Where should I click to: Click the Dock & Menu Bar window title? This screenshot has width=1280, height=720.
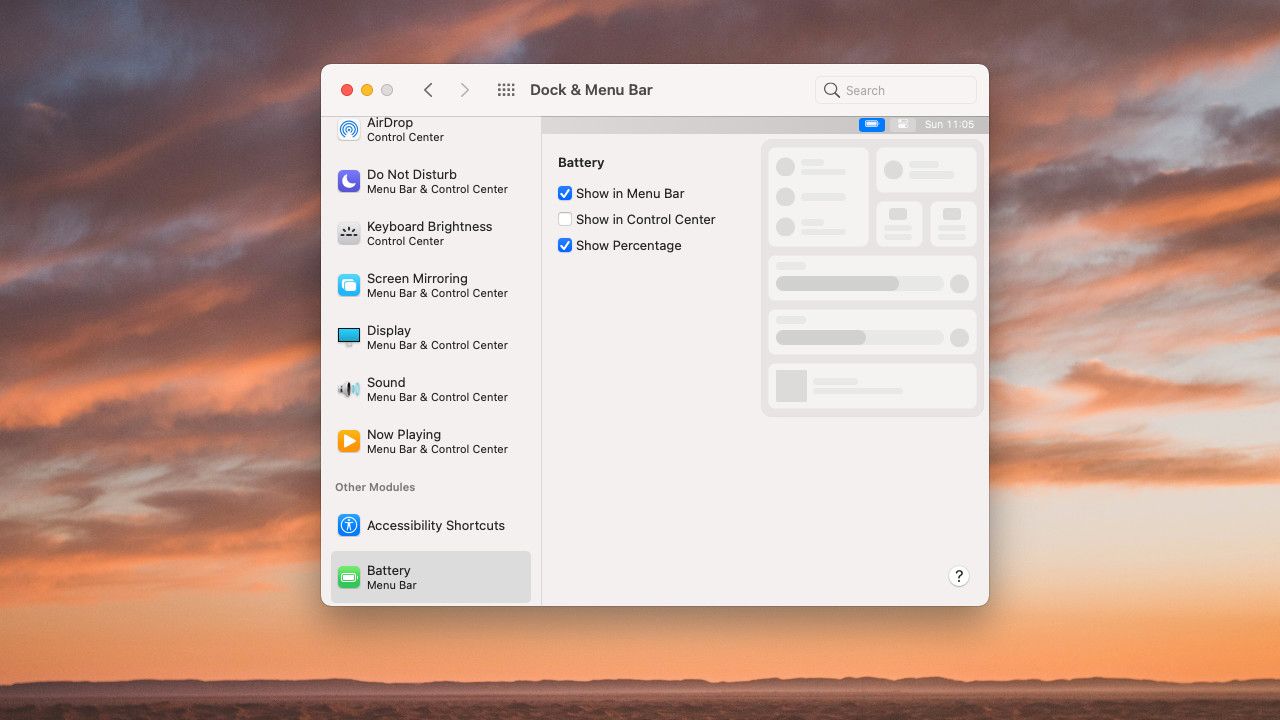point(591,90)
